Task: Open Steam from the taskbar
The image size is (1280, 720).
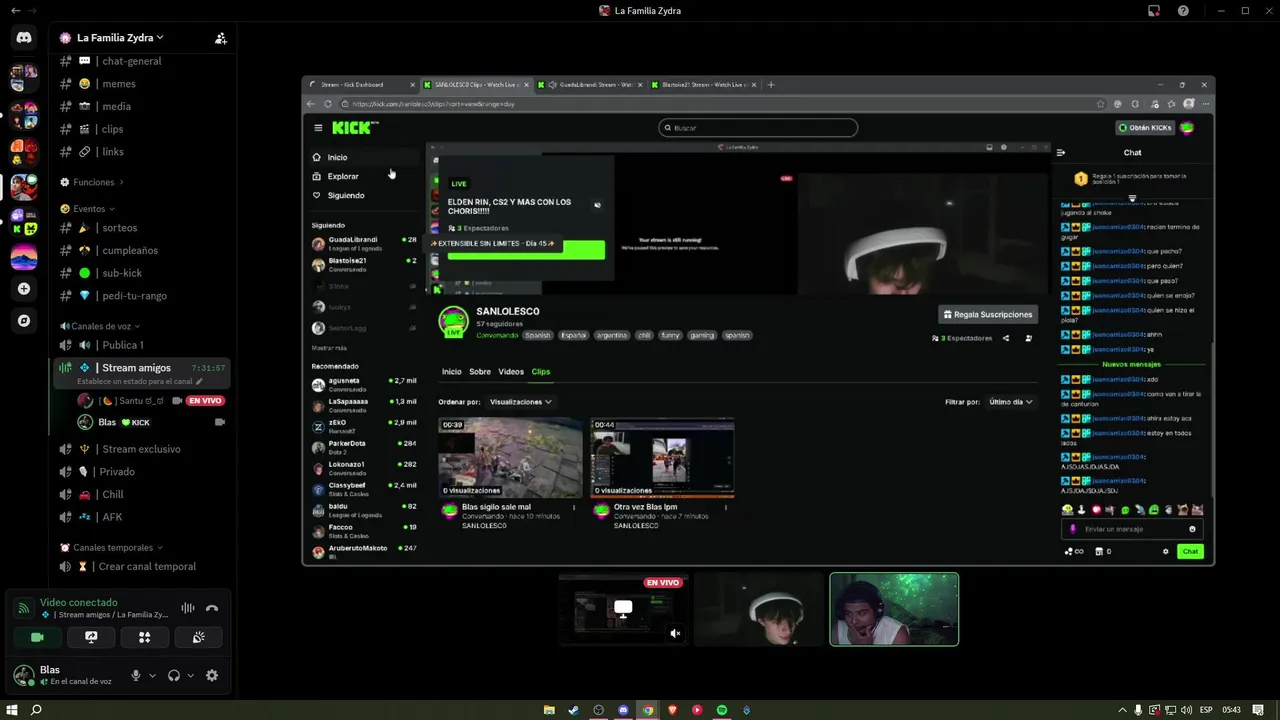Action: (x=574, y=710)
